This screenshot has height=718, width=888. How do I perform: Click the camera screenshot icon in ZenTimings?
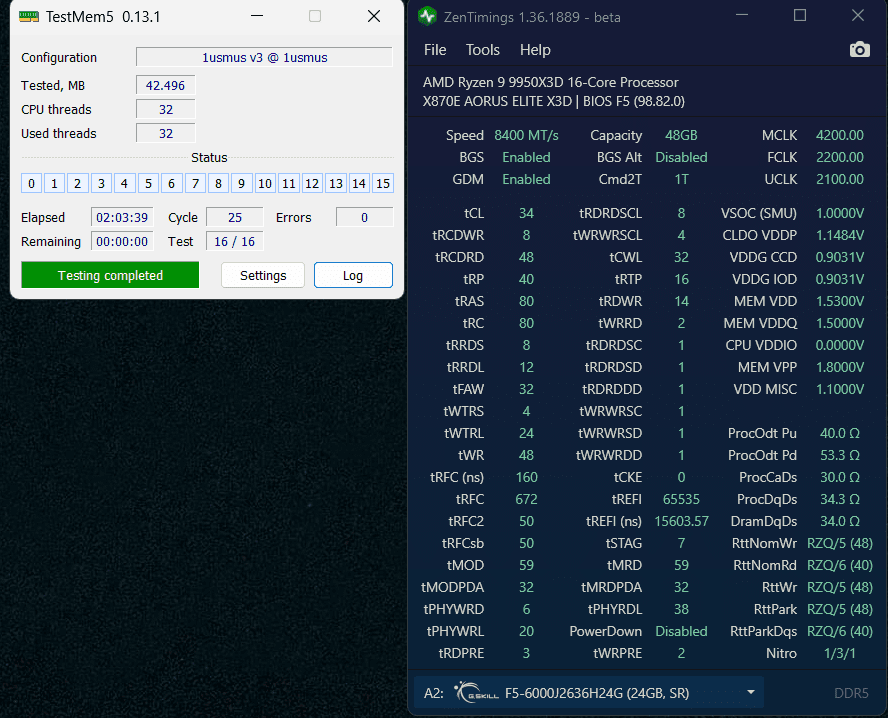(x=859, y=50)
